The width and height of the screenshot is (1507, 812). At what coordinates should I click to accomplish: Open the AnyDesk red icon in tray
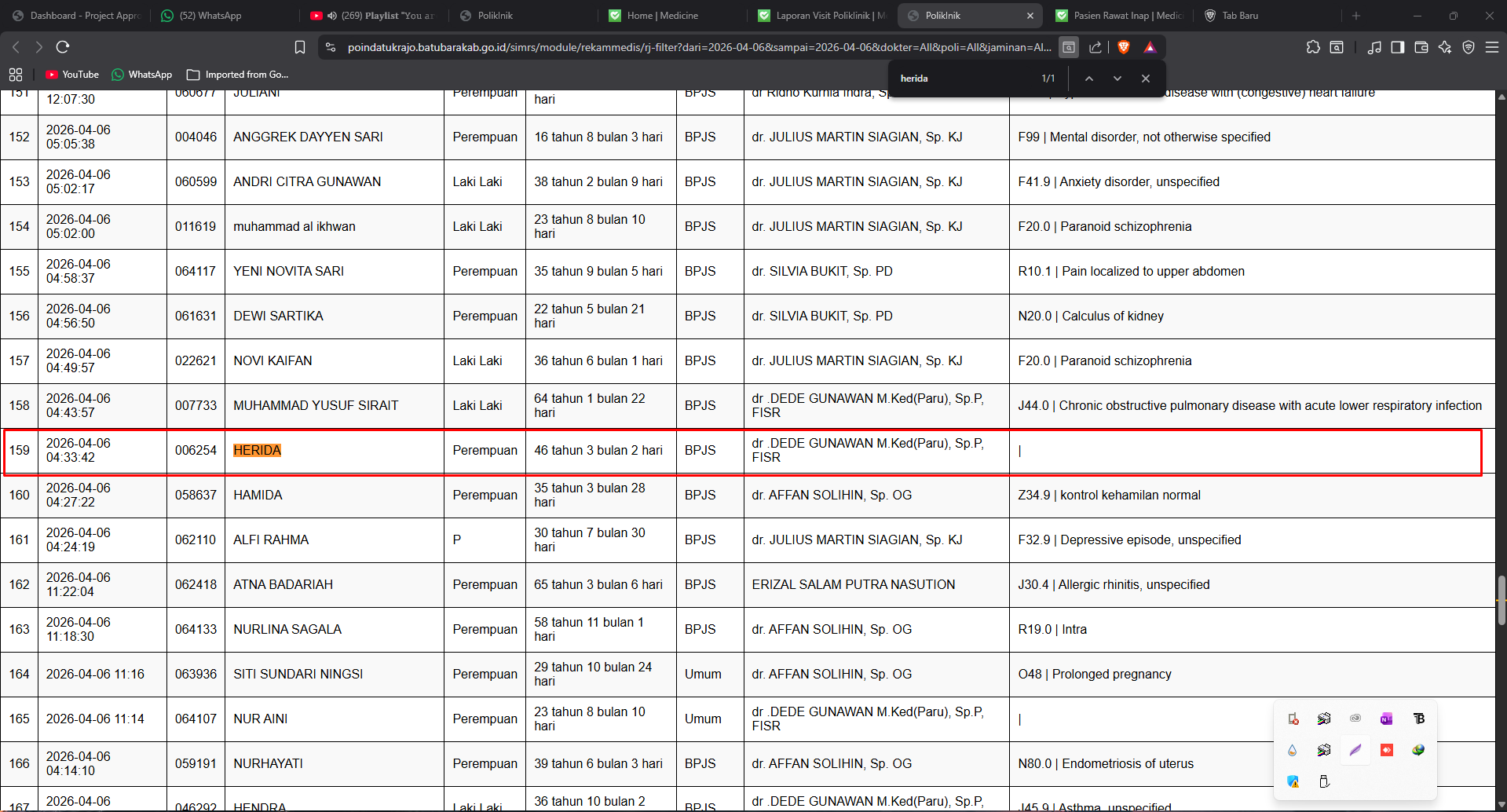[1387, 750]
